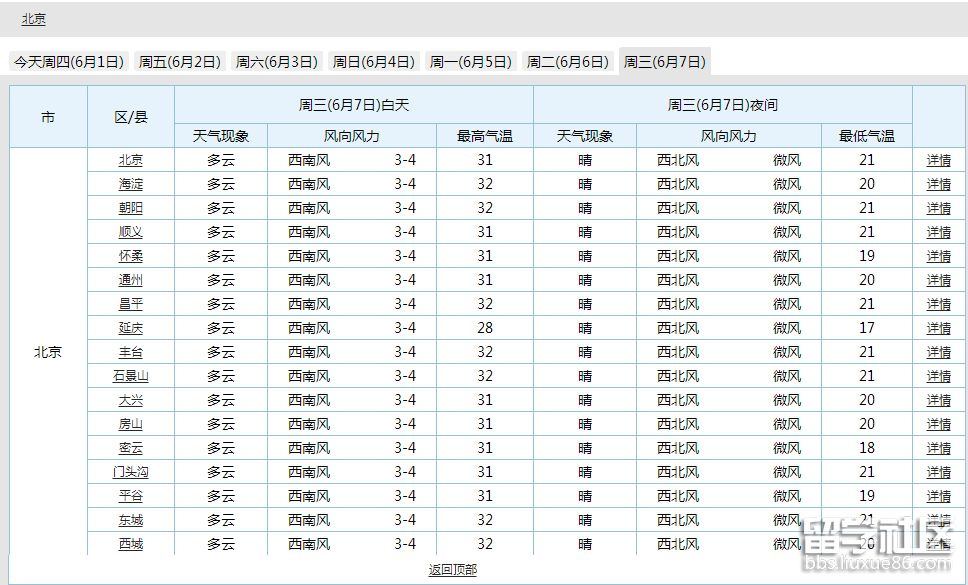Open the 顺义 district link
Viewport: 968px width, 585px height.
point(131,231)
